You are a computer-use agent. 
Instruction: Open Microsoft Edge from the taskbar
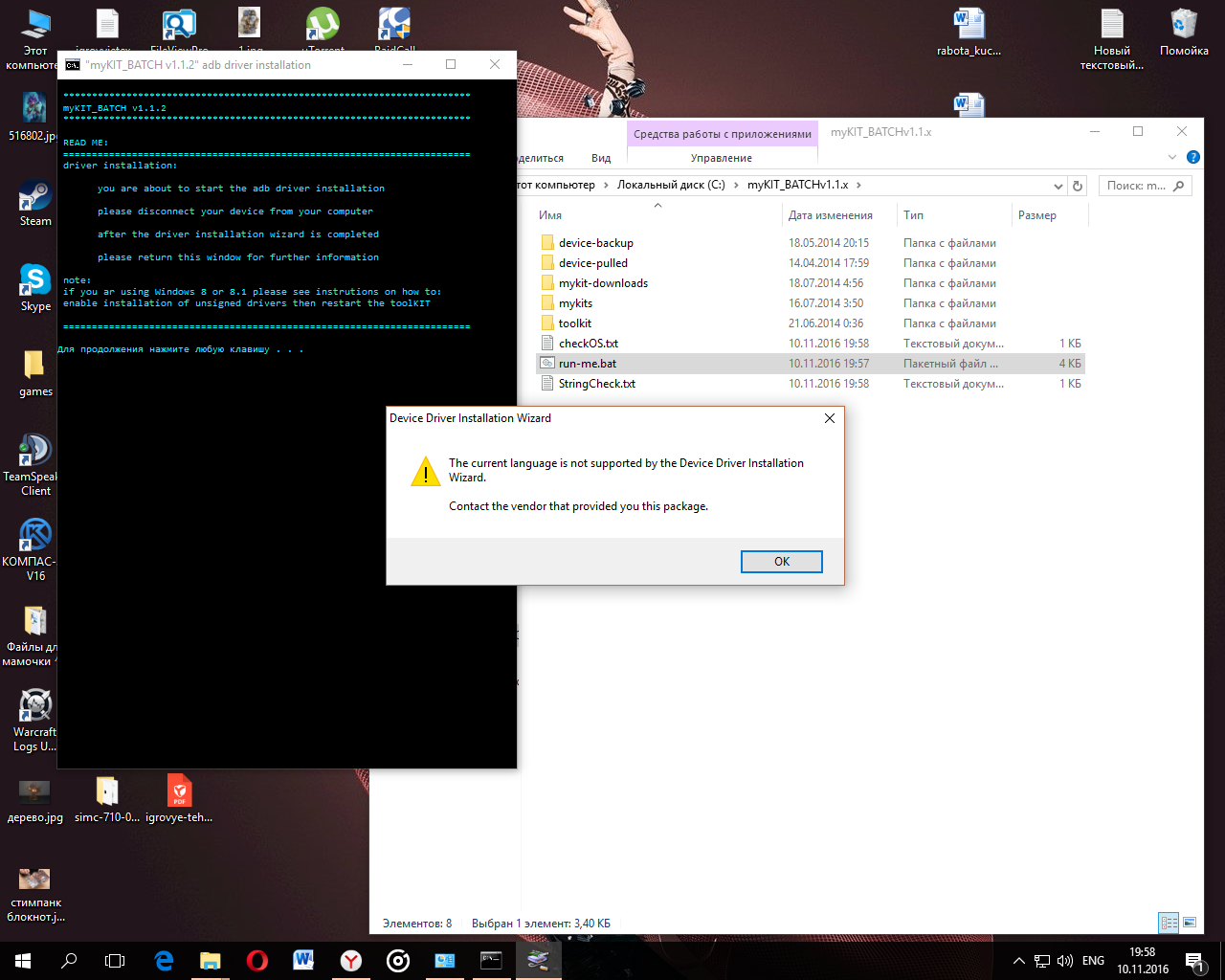click(164, 960)
